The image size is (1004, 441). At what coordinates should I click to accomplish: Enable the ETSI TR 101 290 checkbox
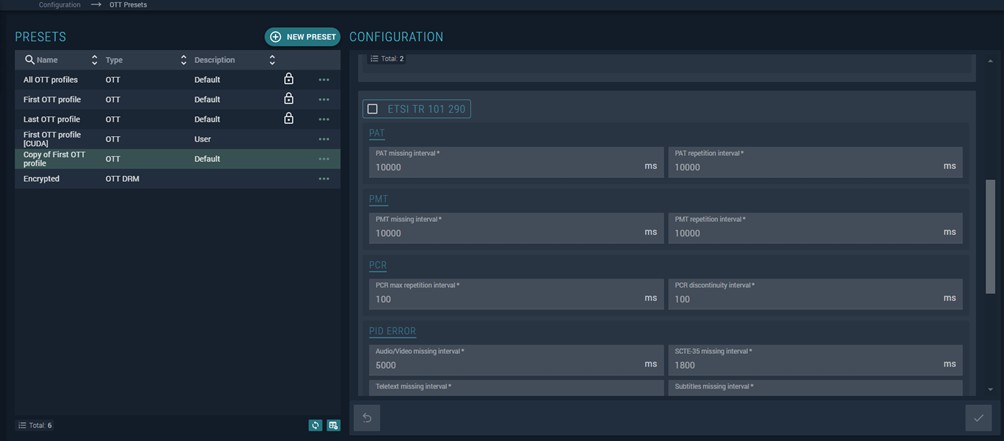373,109
